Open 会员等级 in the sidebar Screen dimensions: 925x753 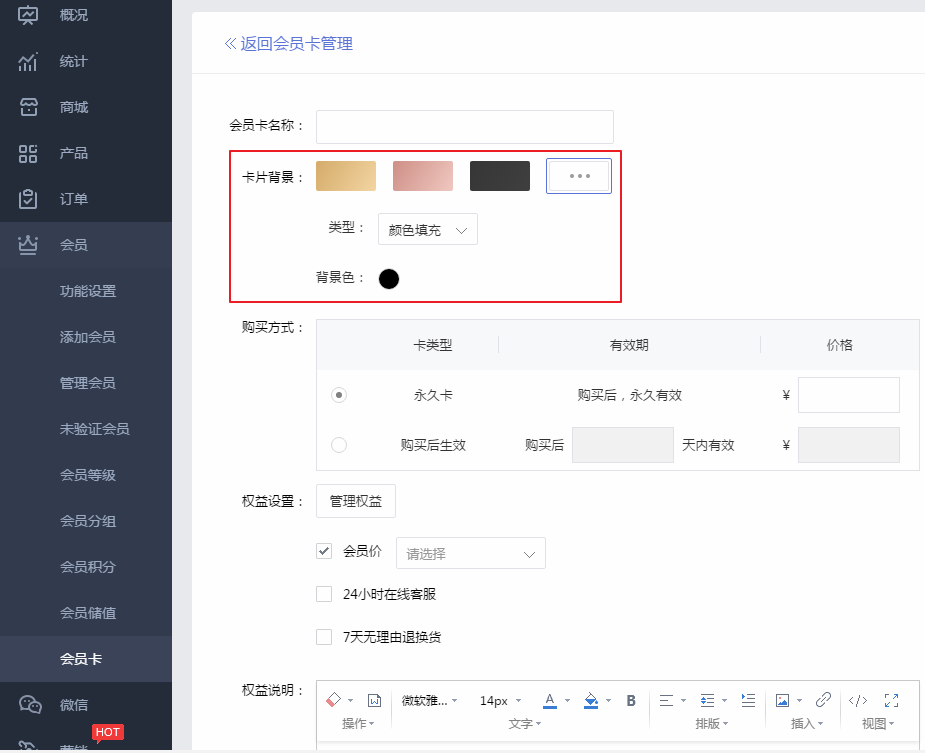88,475
